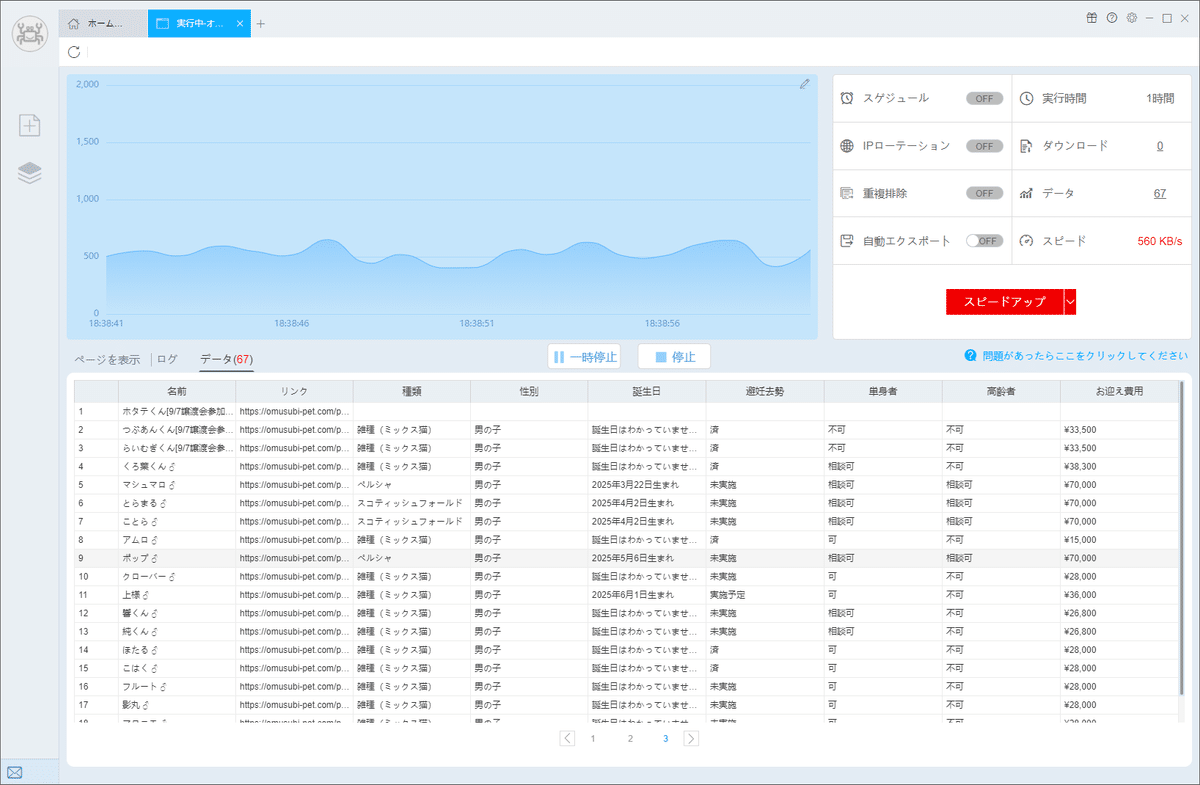1200x785 pixels.
Task: Click the speed gauge icon
Action: 1026,241
